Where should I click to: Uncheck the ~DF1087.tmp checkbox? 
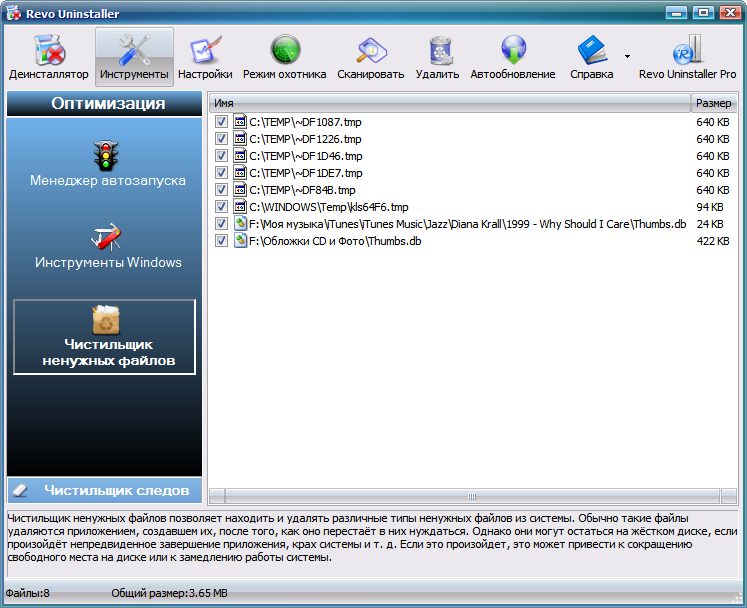(x=221, y=122)
